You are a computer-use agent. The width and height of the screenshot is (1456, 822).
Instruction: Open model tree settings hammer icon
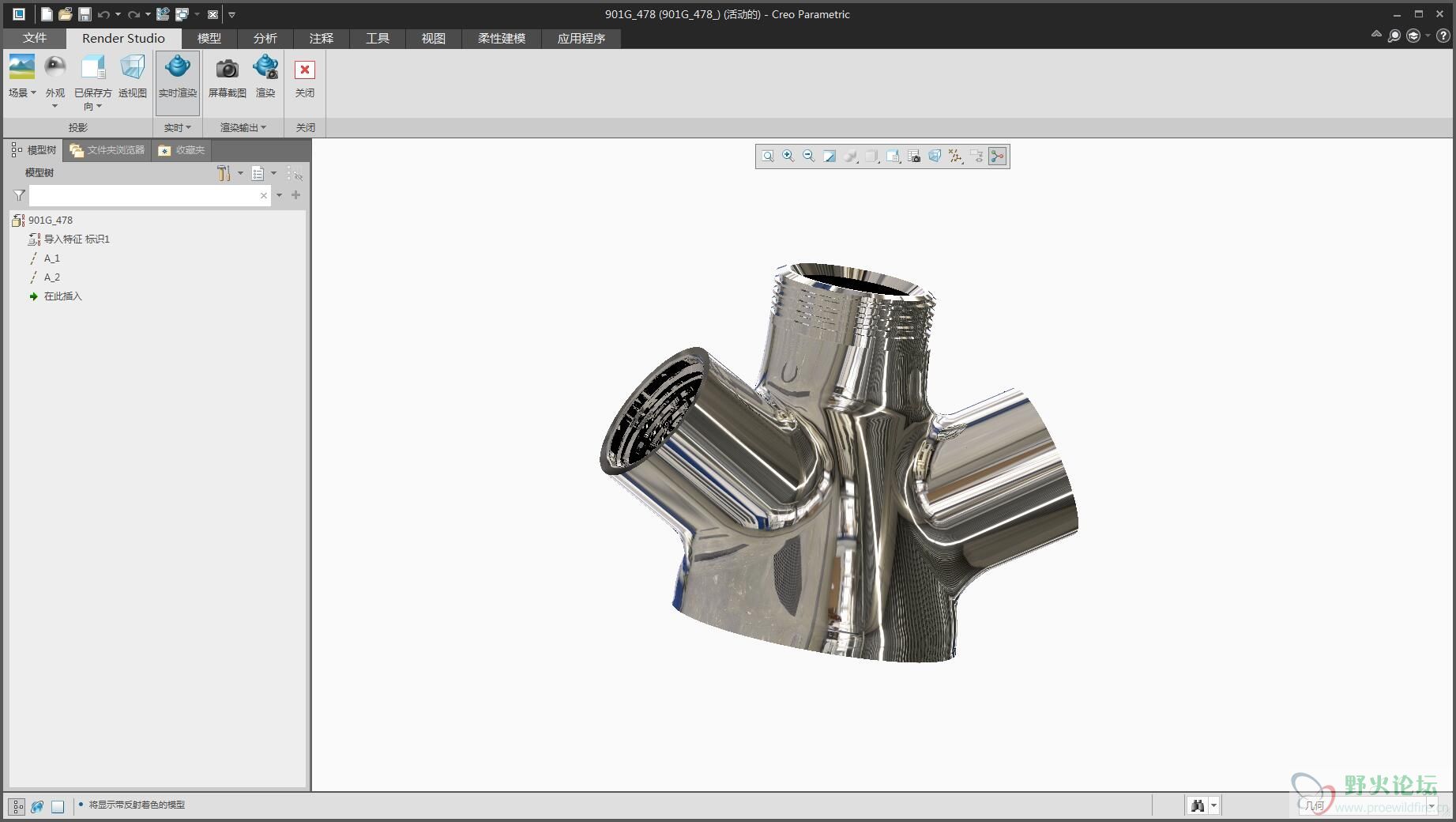tap(224, 173)
